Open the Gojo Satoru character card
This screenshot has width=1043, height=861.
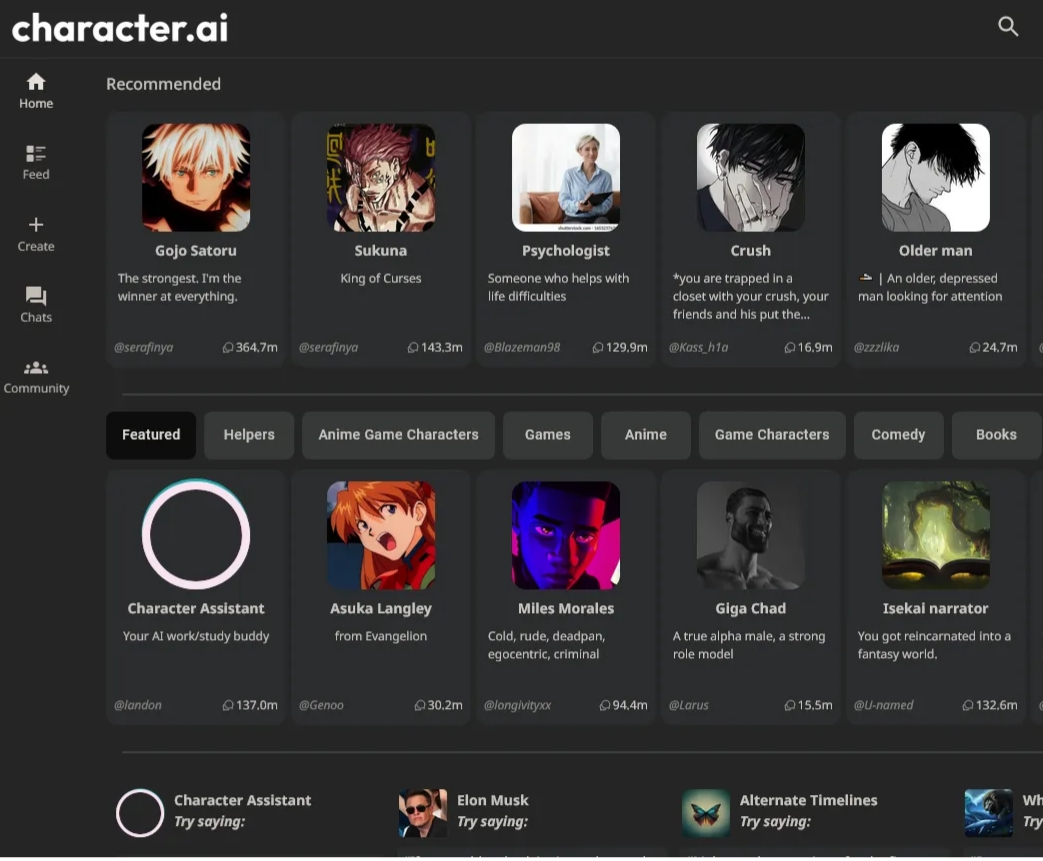(196, 240)
